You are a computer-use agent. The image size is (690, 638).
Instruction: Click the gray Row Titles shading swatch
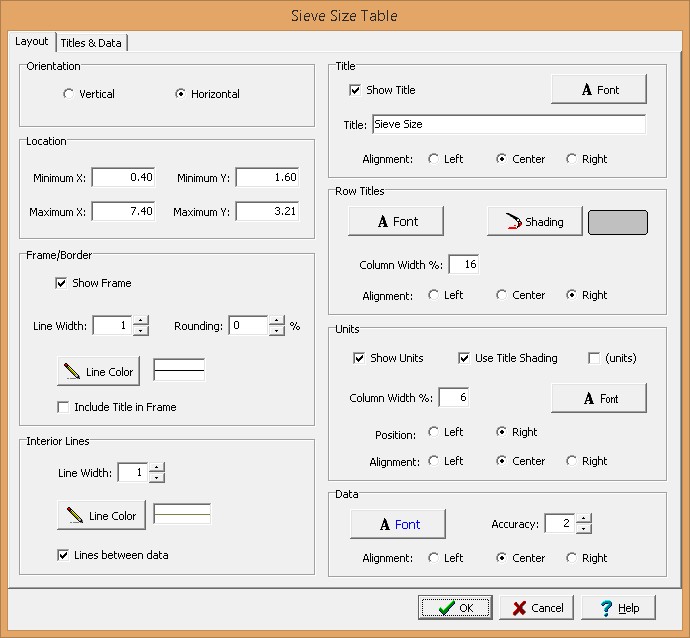click(617, 222)
